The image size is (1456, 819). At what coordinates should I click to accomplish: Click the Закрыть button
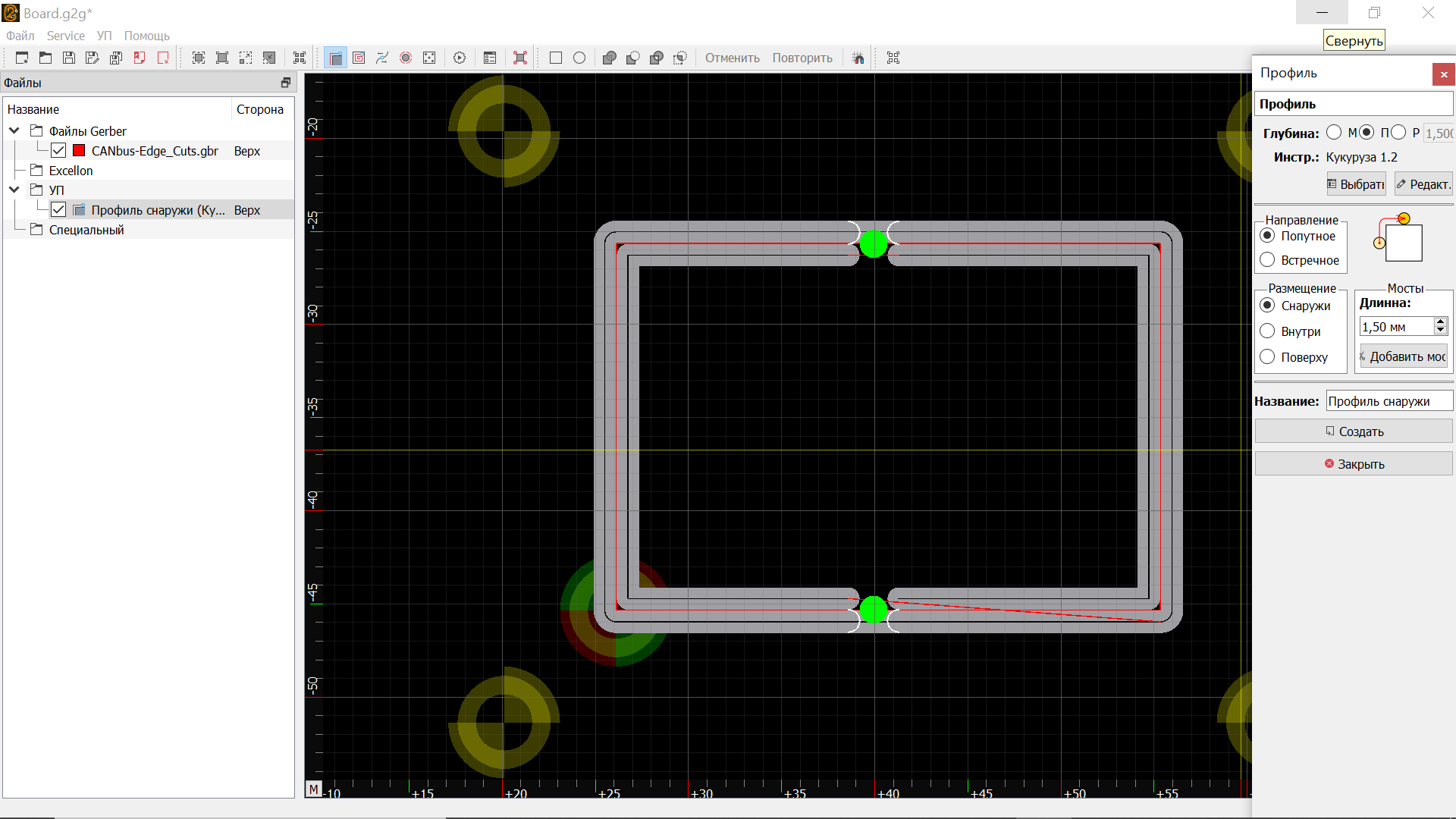click(1354, 464)
